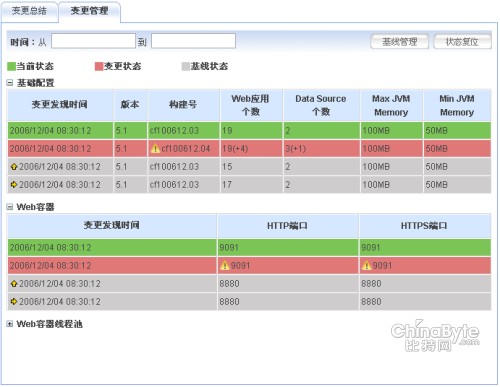Click 50MB in the red row
Screen dimensions: 500x387
click(x=437, y=148)
